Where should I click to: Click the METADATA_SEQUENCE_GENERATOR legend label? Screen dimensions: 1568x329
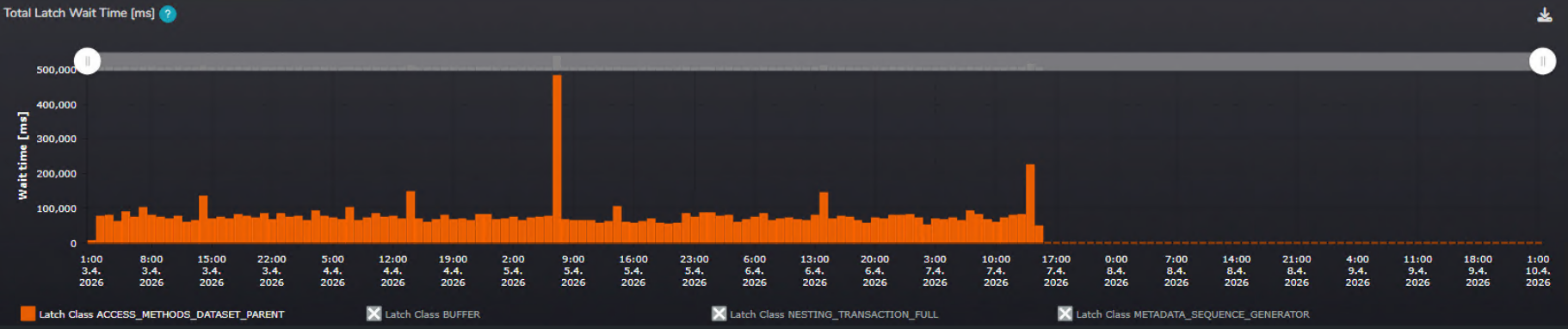[x=1193, y=314]
